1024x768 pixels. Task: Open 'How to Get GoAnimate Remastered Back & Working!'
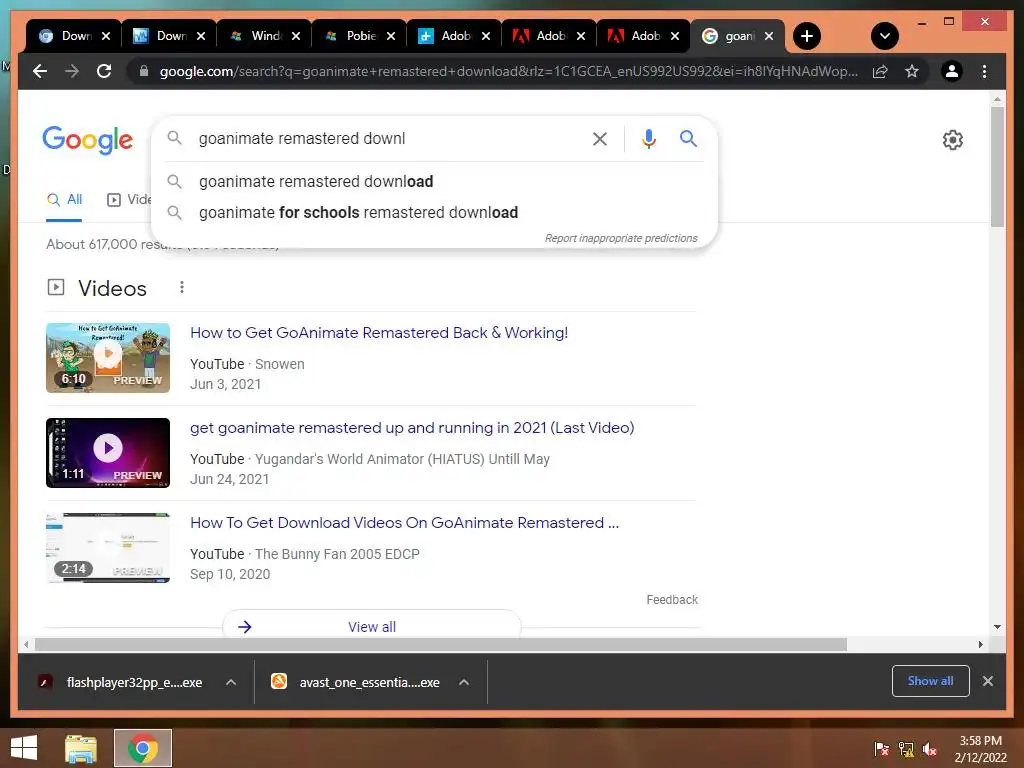tap(379, 333)
